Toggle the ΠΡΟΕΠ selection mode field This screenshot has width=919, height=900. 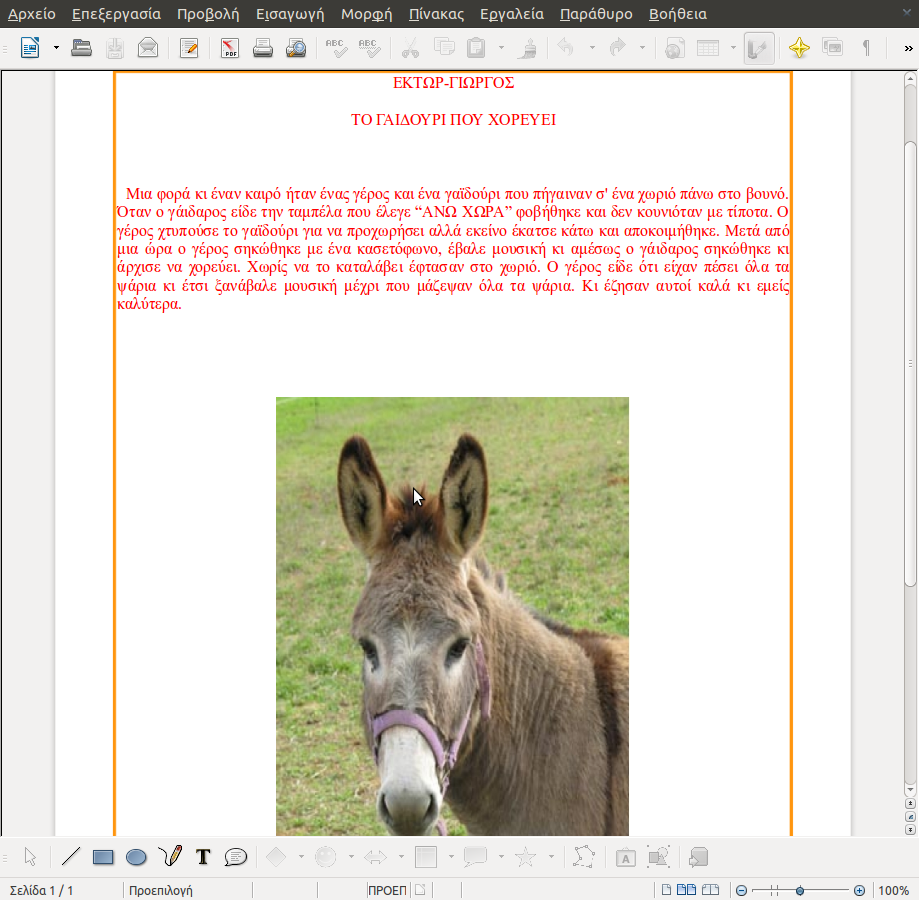tap(387, 891)
